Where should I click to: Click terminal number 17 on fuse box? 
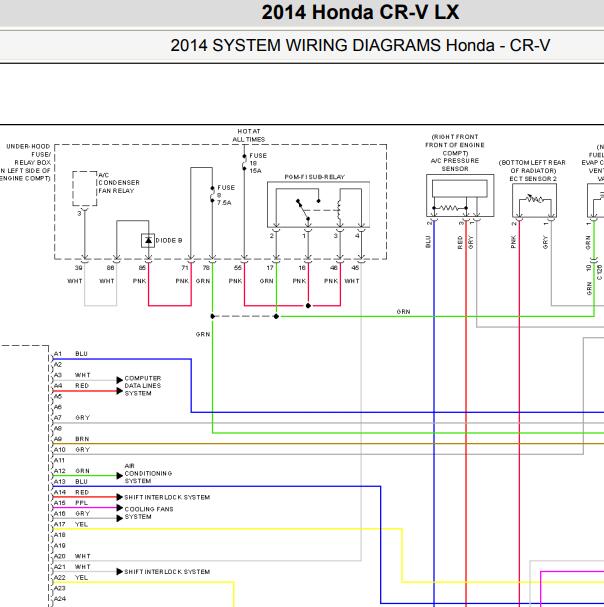click(270, 268)
